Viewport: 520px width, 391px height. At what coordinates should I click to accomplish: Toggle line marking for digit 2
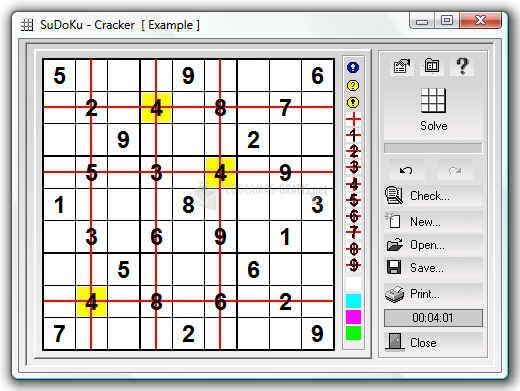point(353,151)
